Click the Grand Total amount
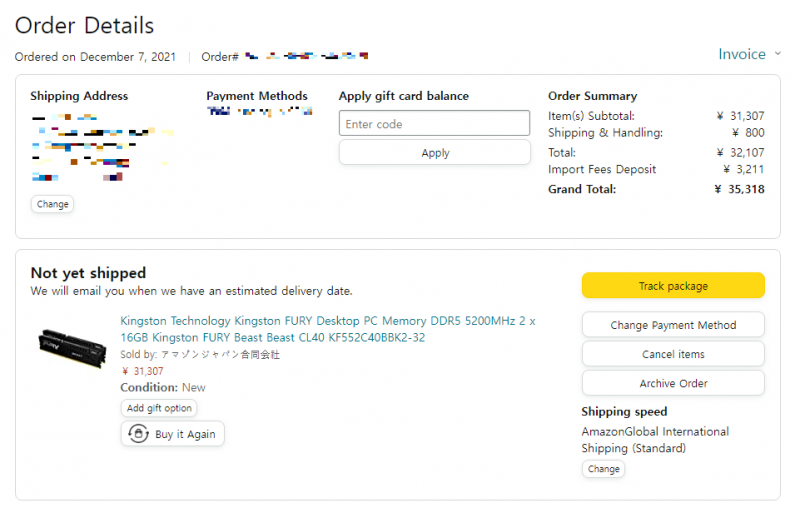Viewport: 800px width, 513px height. 739,189
